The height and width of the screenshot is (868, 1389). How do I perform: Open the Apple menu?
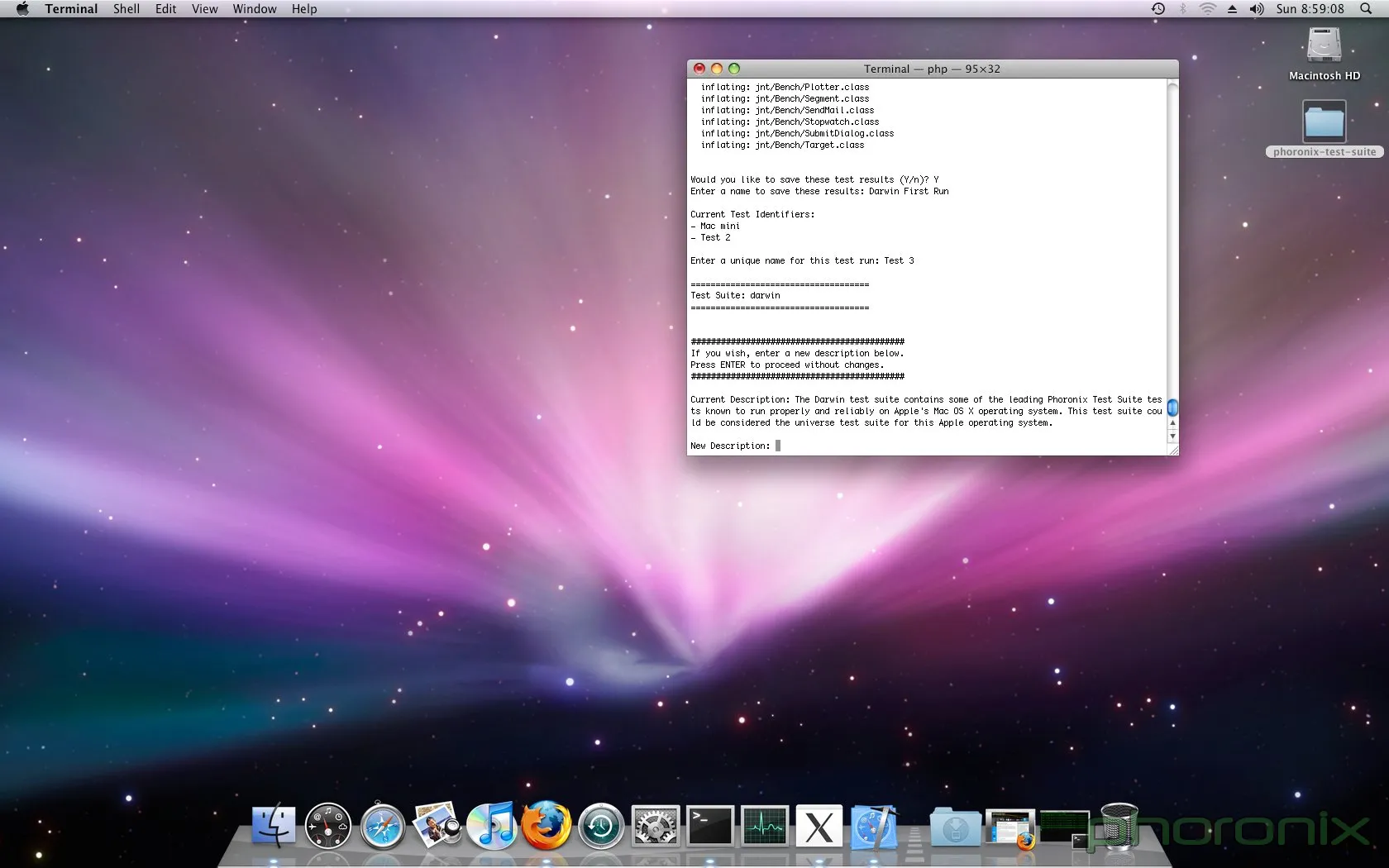tap(22, 9)
